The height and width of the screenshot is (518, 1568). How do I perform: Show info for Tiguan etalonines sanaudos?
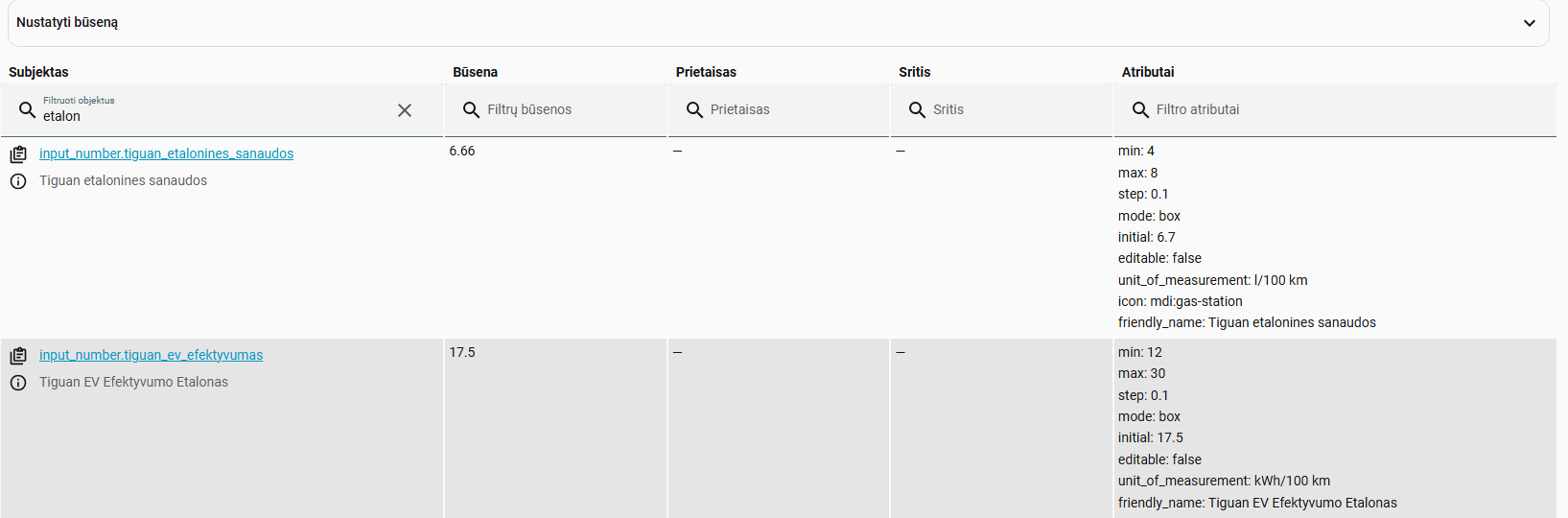(x=18, y=181)
